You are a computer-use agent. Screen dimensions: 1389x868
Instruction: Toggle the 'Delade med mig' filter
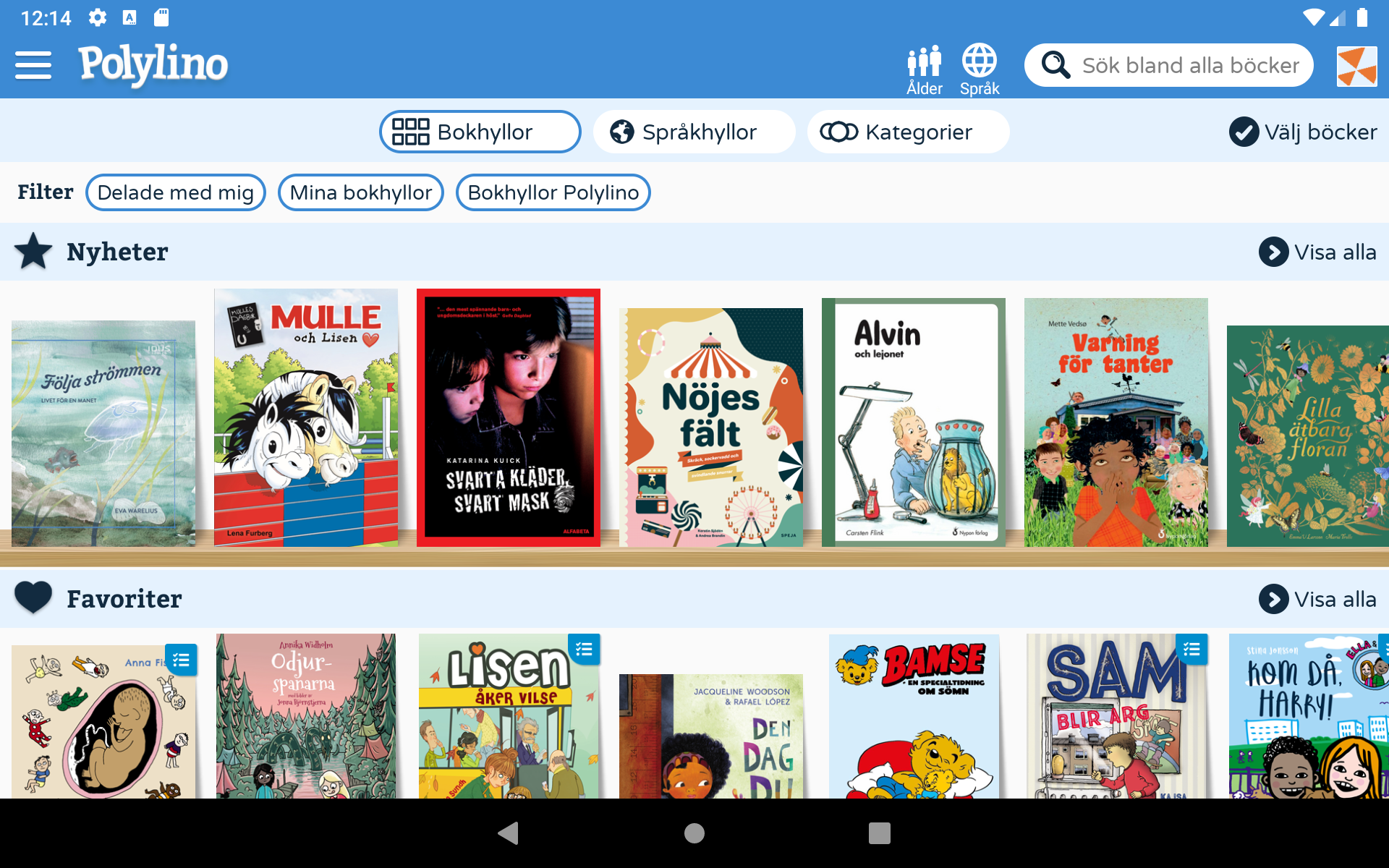176,192
